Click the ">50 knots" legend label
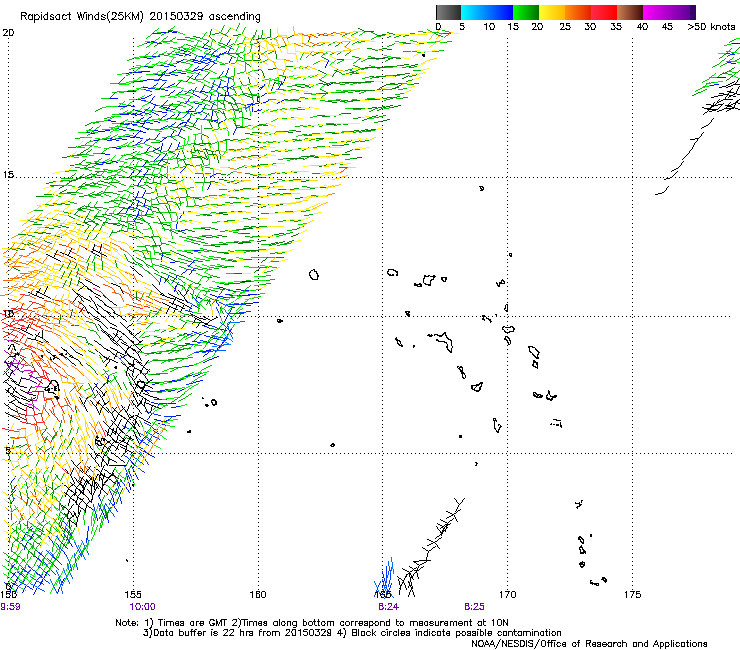Image resolution: width=740 pixels, height=650 pixels. [x=711, y=26]
